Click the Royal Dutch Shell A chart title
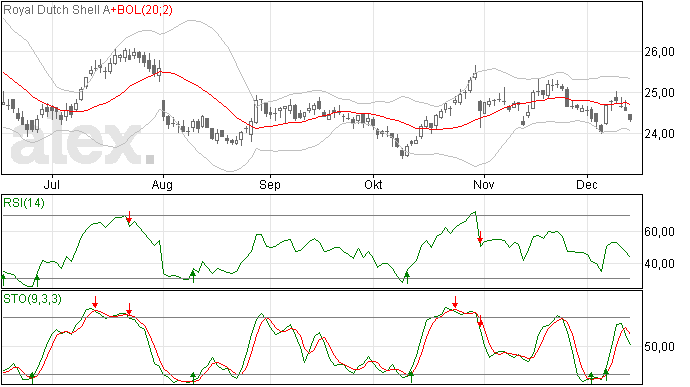This screenshot has width=690, height=387. [56, 10]
